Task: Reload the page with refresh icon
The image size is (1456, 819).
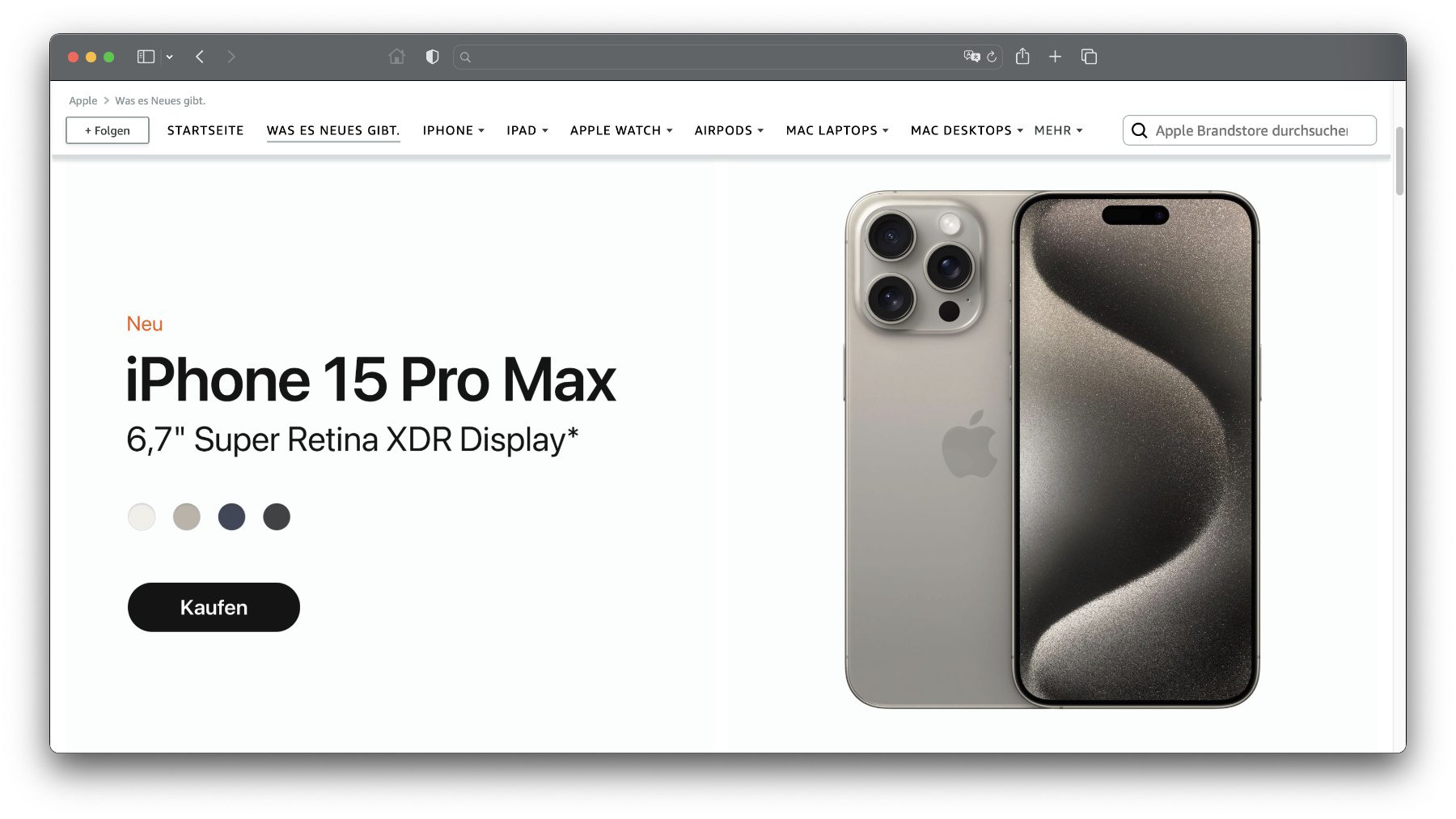Action: (992, 57)
